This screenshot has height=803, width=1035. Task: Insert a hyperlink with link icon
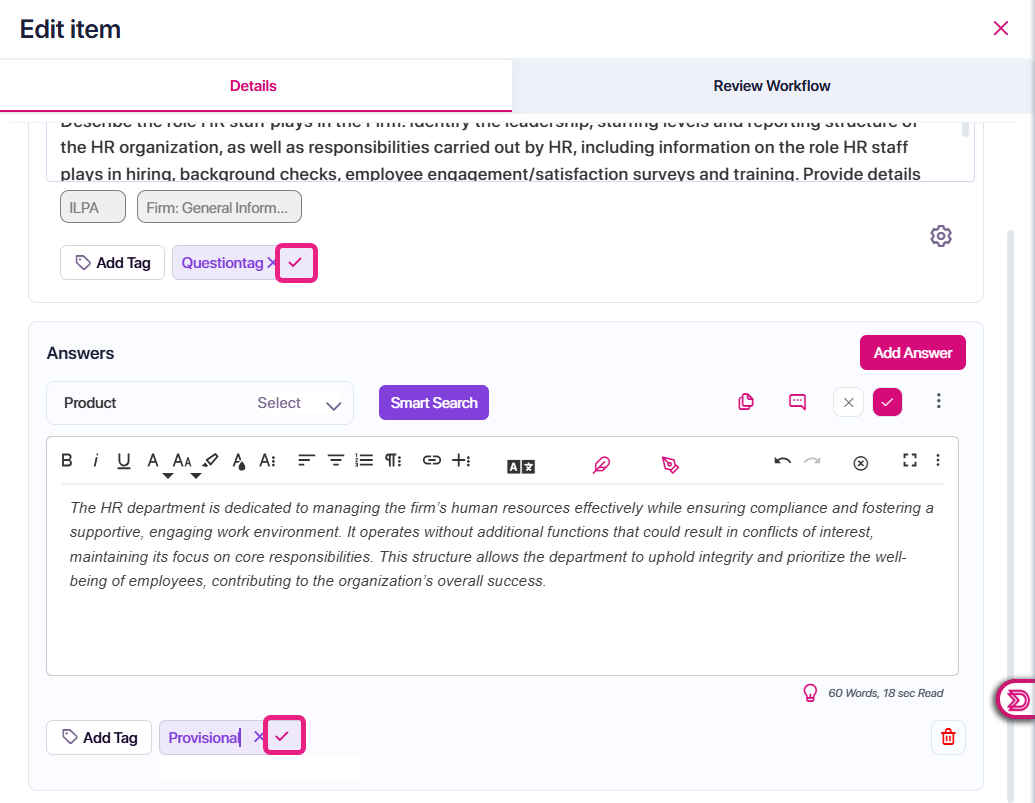(x=432, y=460)
